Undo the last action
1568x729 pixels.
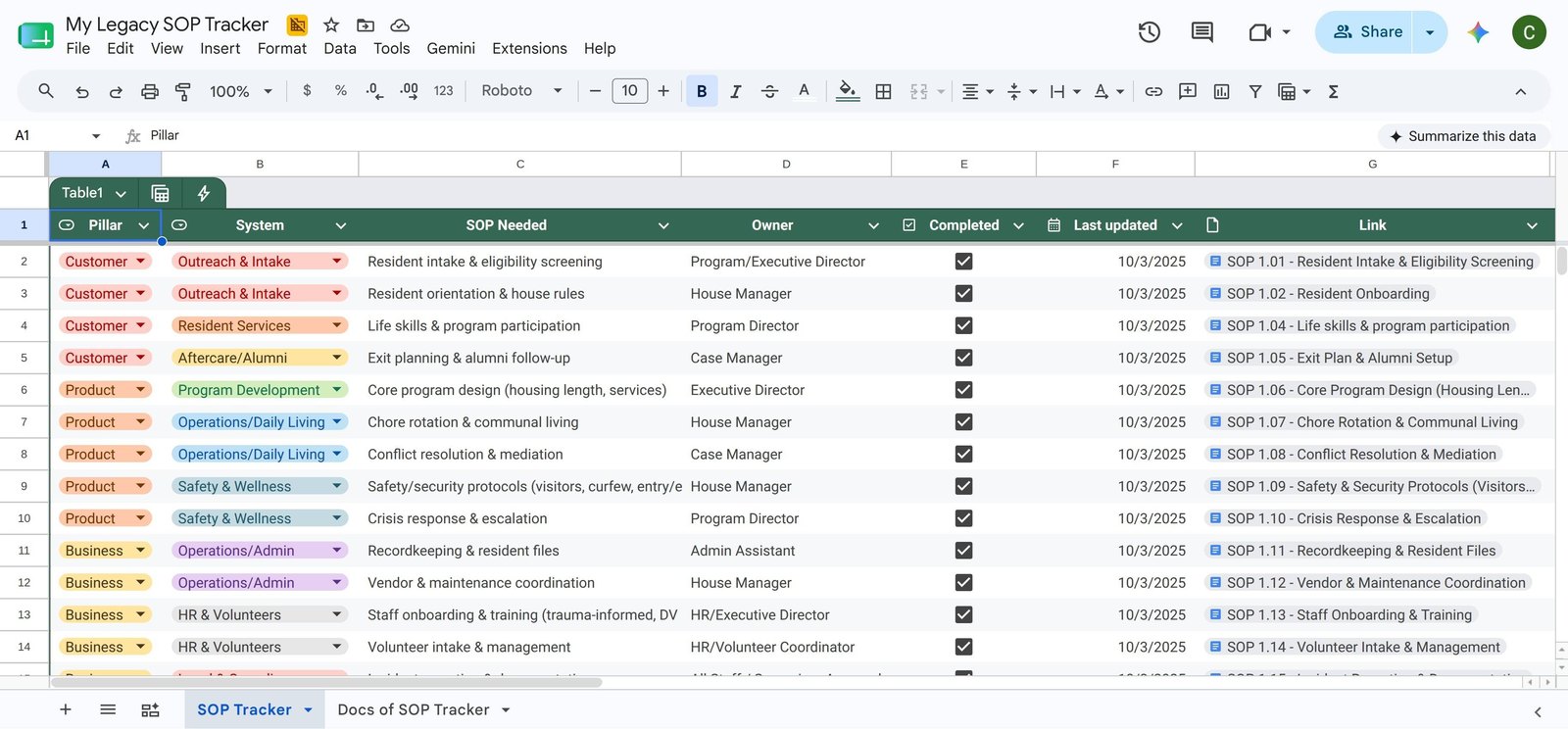click(x=82, y=91)
